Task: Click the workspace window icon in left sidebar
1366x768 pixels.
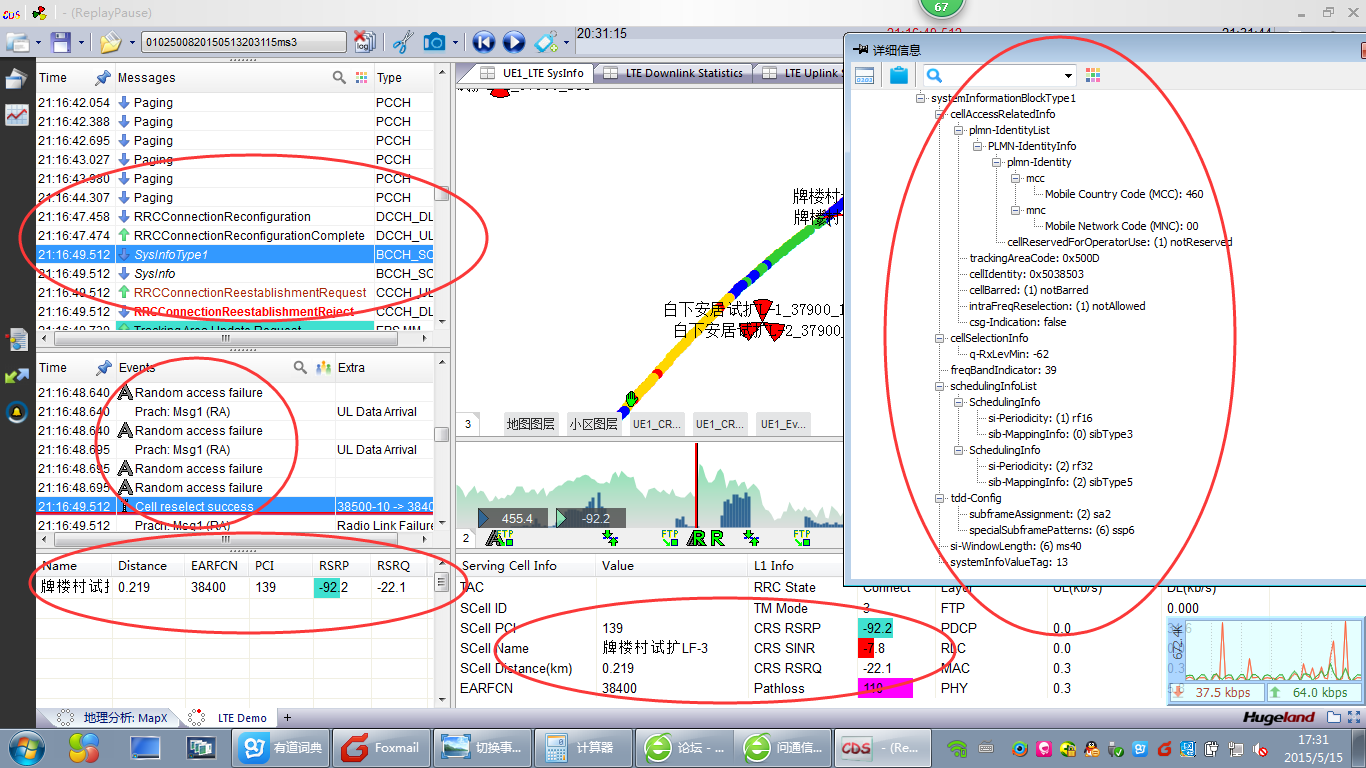Action: [x=16, y=79]
